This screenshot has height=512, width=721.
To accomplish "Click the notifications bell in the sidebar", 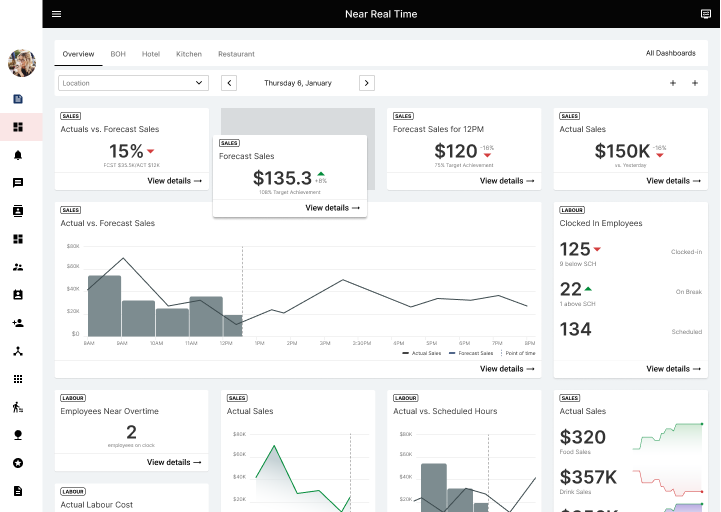I will [18, 155].
